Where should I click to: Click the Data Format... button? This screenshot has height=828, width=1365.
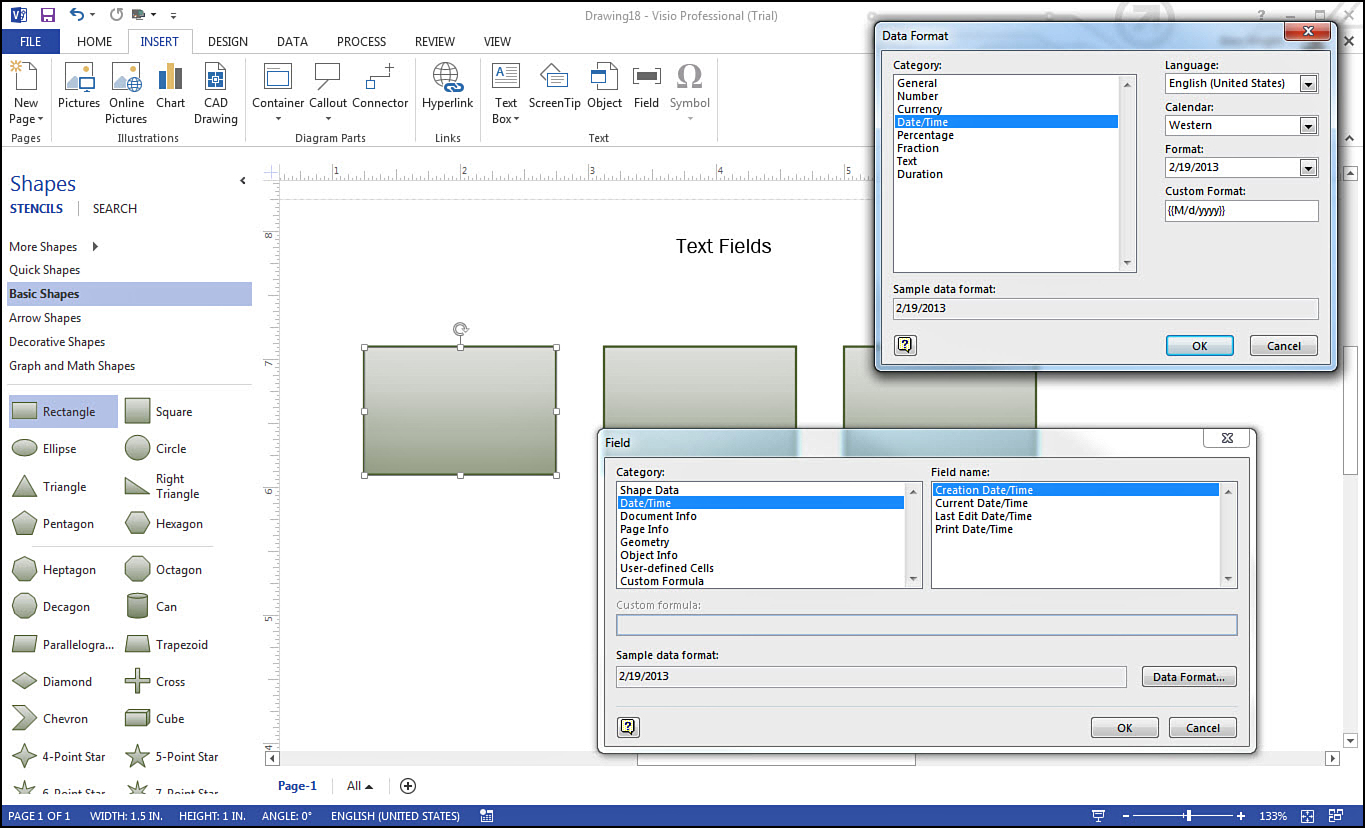click(x=1189, y=677)
